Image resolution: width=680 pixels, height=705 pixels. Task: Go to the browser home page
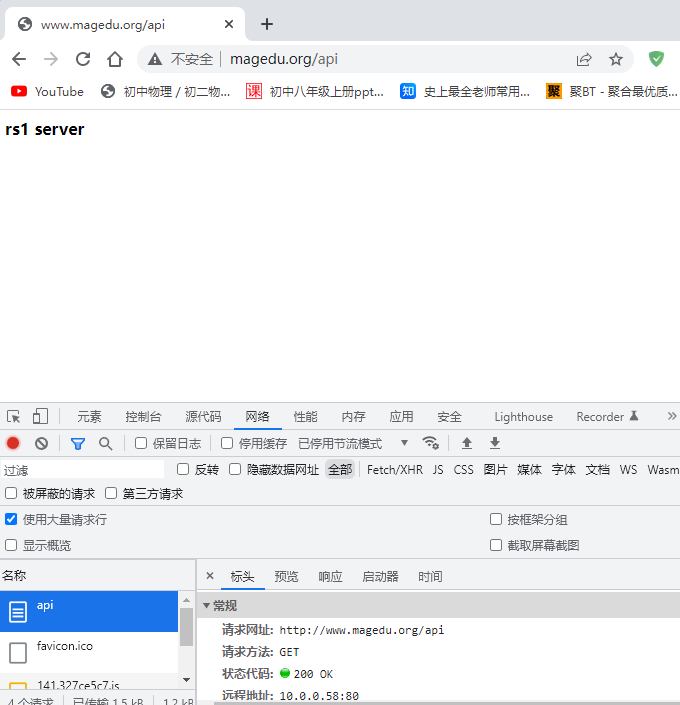coord(115,59)
